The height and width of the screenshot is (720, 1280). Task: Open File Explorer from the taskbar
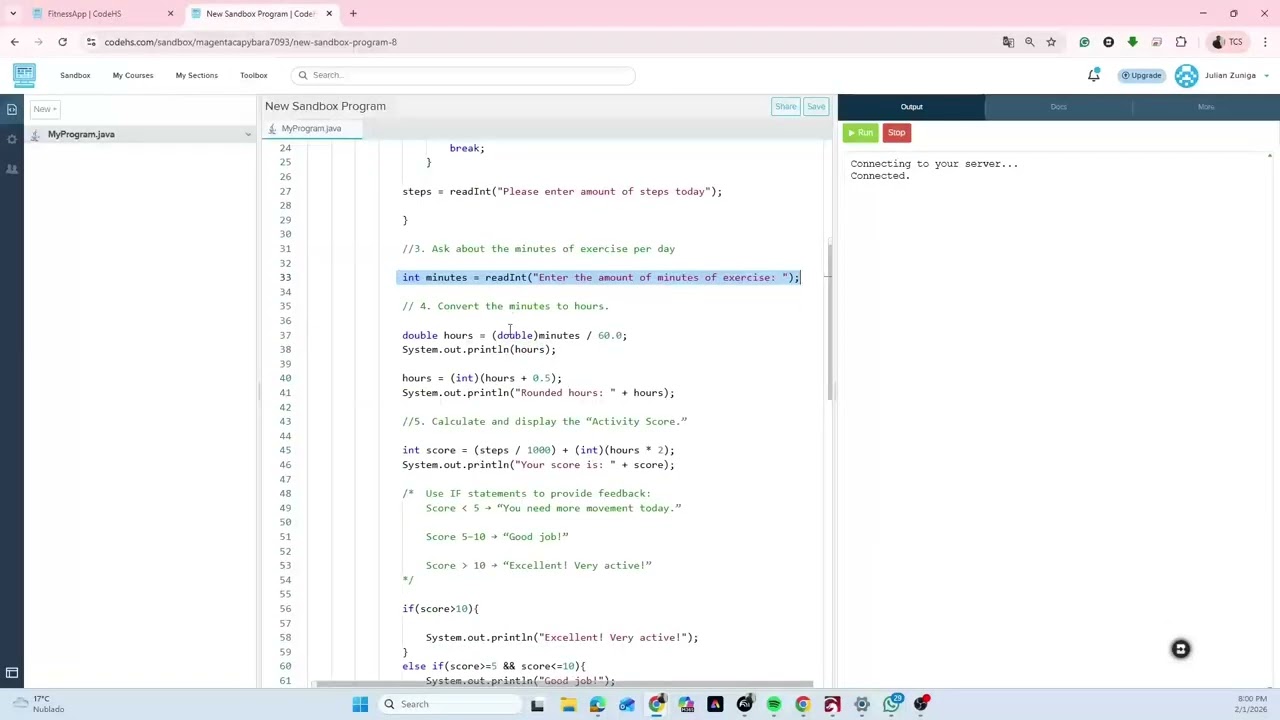tap(568, 704)
